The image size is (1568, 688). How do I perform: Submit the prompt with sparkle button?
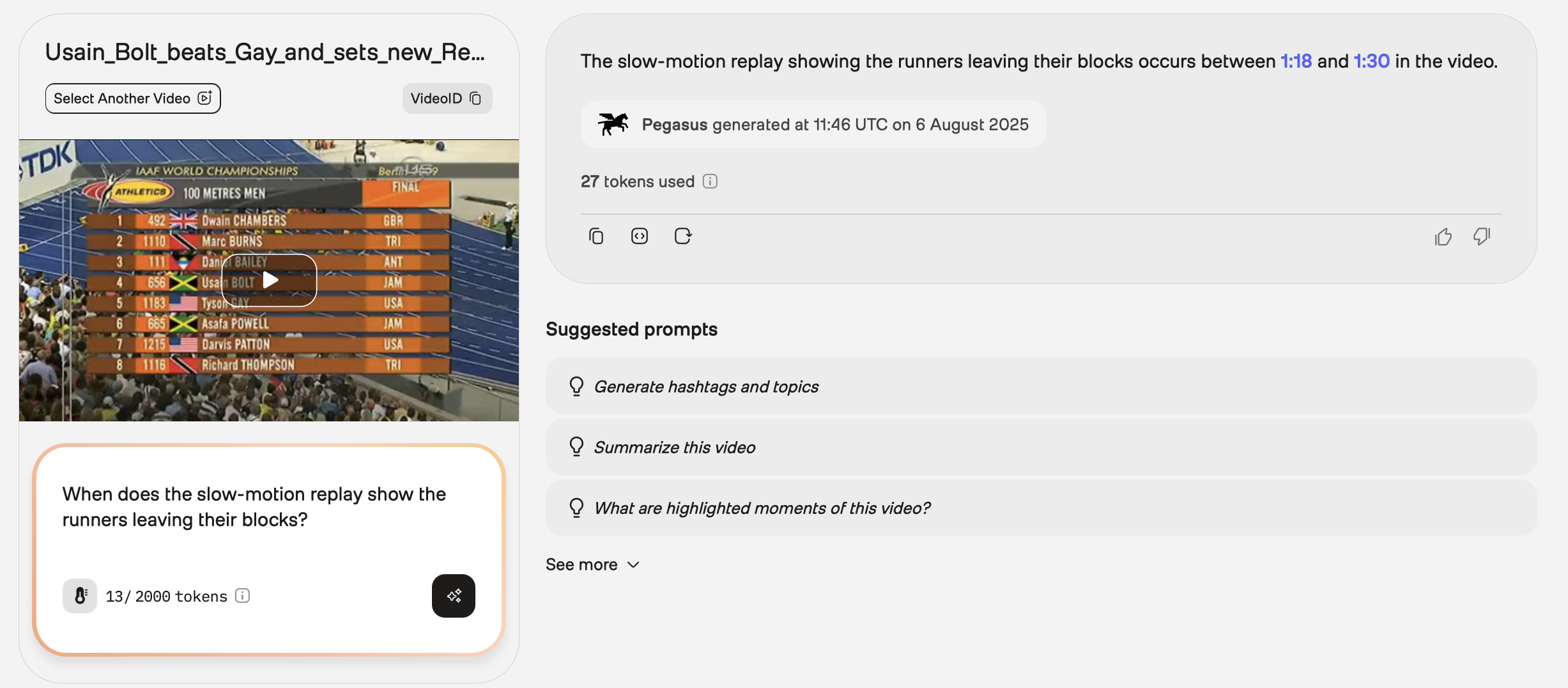click(x=453, y=596)
